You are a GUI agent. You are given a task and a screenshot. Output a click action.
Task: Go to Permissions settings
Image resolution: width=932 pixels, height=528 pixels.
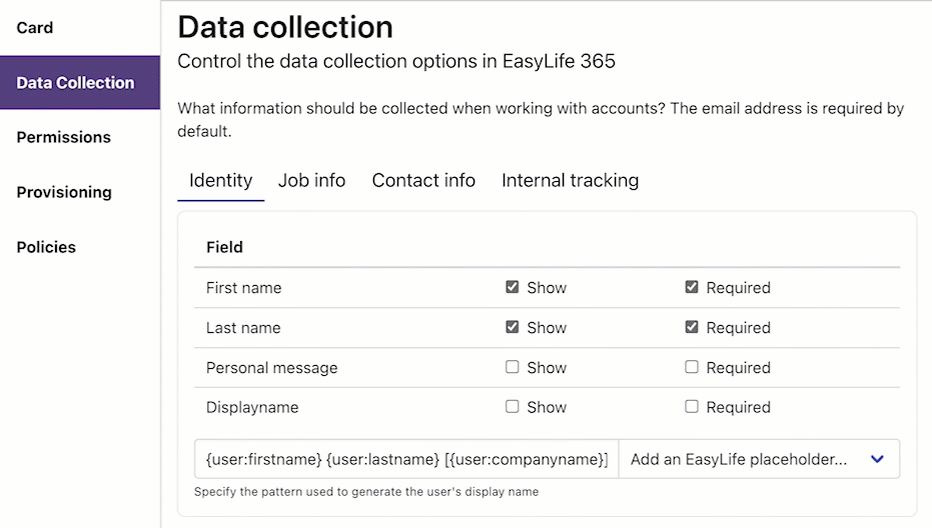point(64,137)
